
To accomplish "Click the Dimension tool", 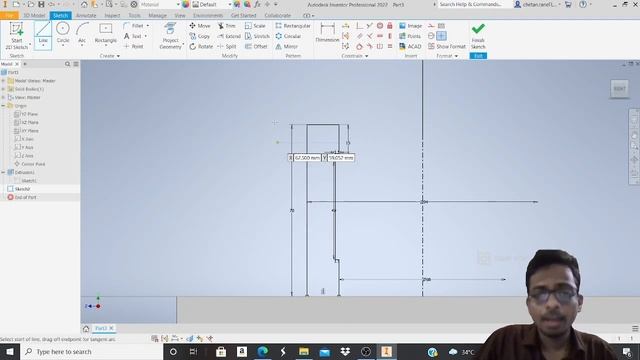I will coord(327,33).
